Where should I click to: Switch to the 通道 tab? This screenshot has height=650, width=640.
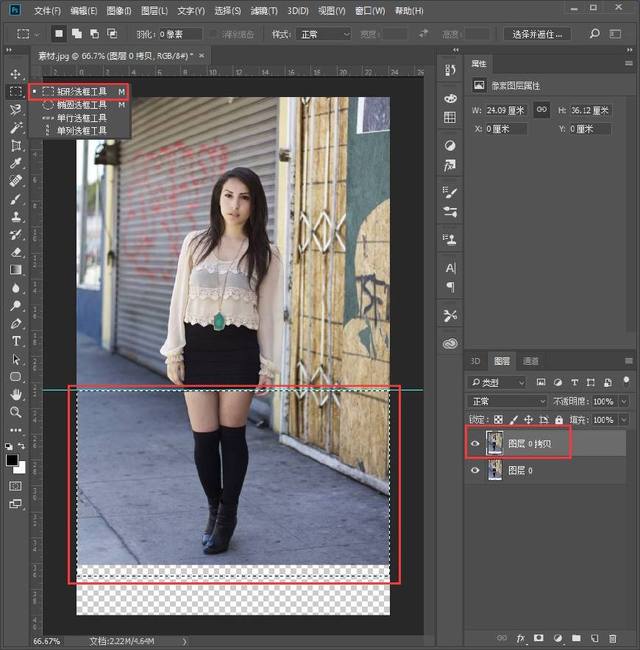pyautogui.click(x=531, y=361)
